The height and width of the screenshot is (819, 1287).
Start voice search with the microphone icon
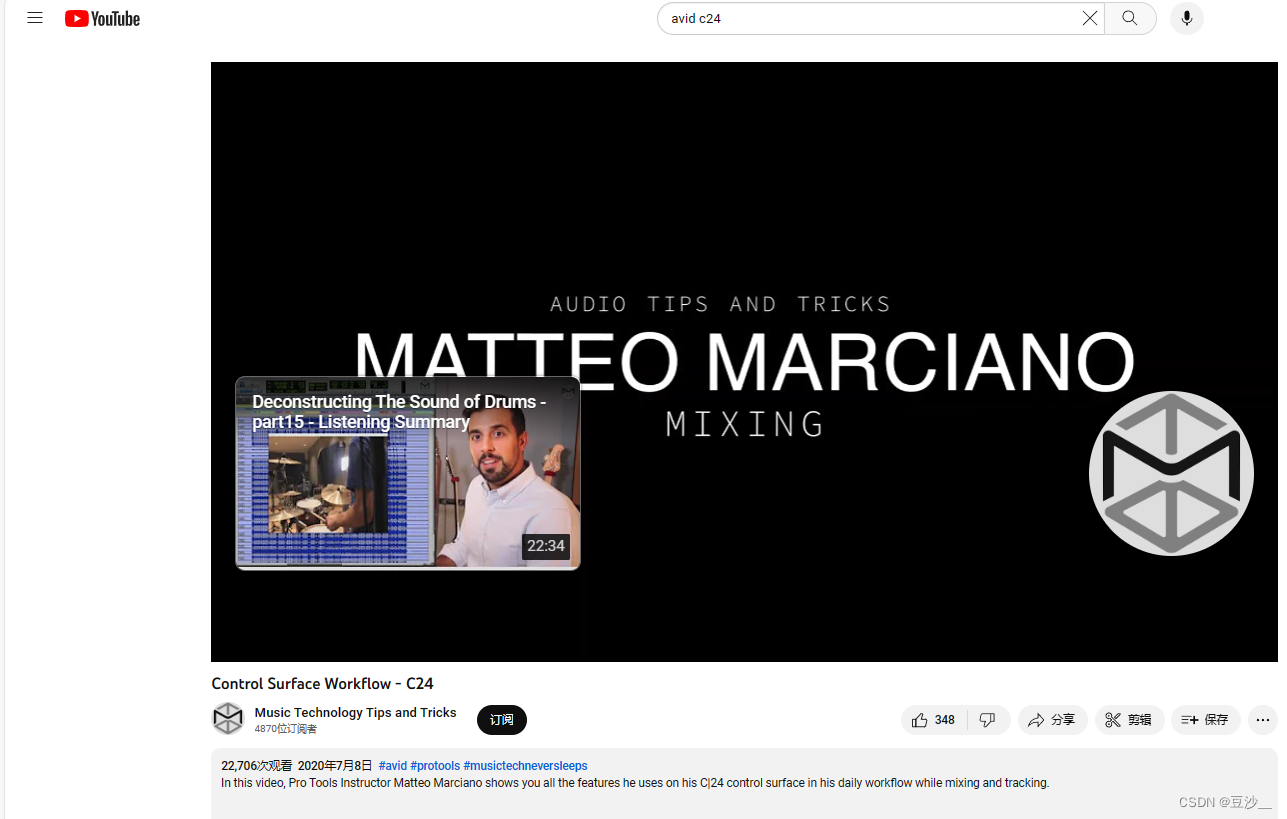coord(1187,18)
